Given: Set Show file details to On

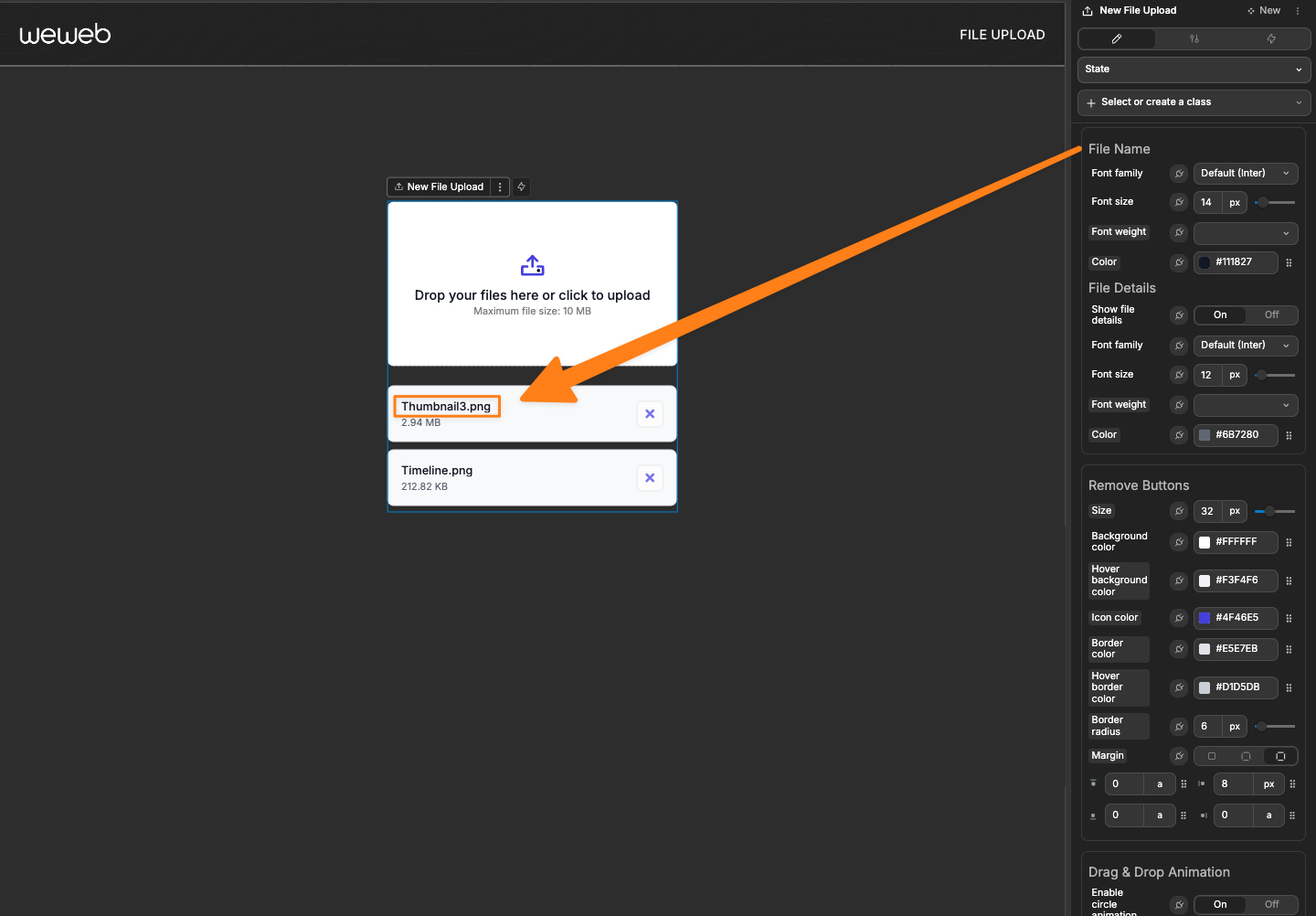Looking at the screenshot, I should pos(1220,314).
